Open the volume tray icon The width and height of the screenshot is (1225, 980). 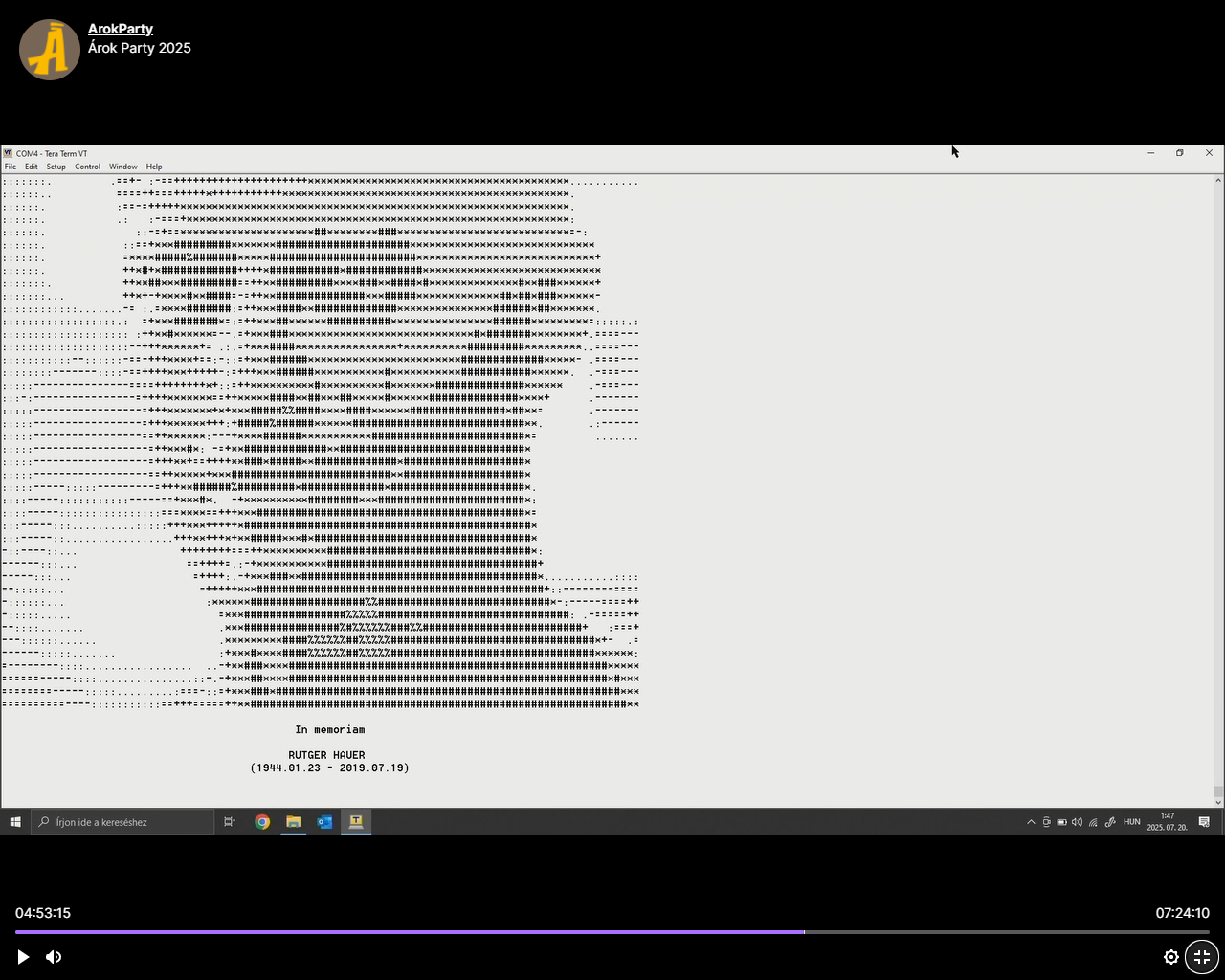tap(1077, 822)
